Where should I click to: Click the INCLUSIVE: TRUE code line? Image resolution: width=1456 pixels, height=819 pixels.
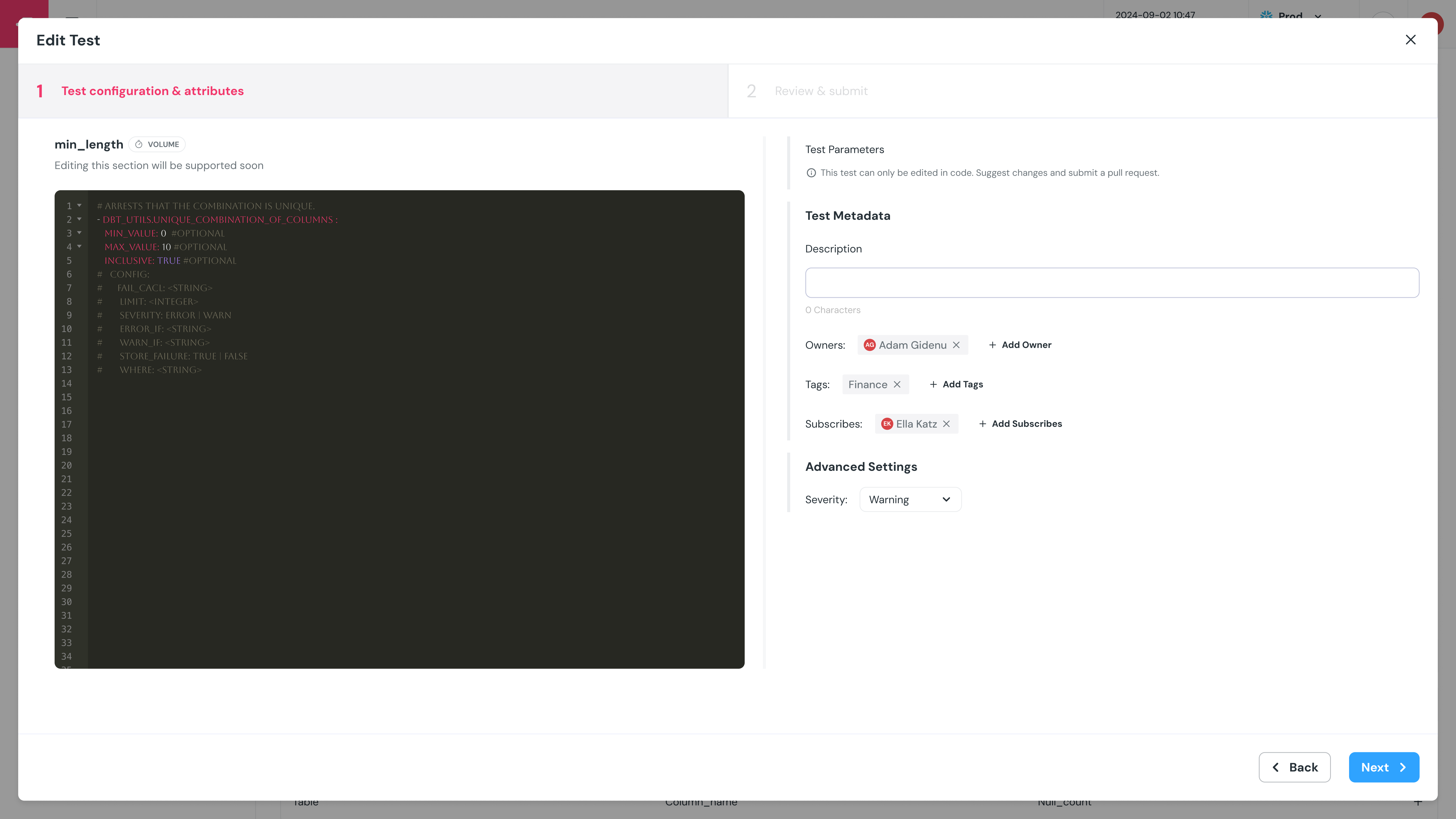tap(170, 261)
